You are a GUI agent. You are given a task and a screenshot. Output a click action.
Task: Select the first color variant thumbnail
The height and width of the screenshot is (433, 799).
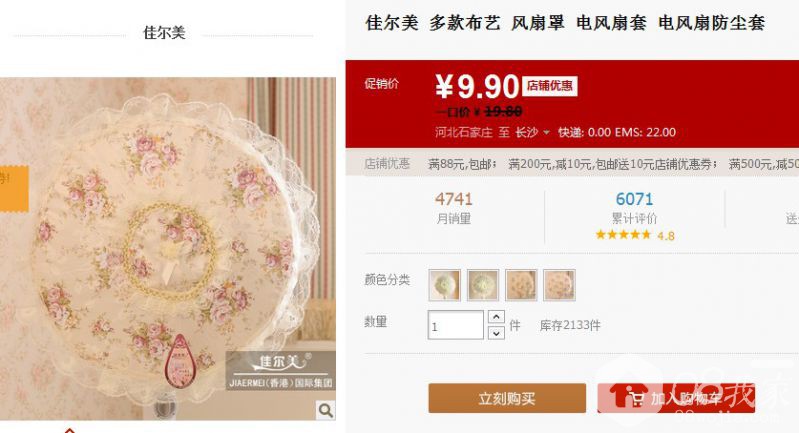point(444,285)
